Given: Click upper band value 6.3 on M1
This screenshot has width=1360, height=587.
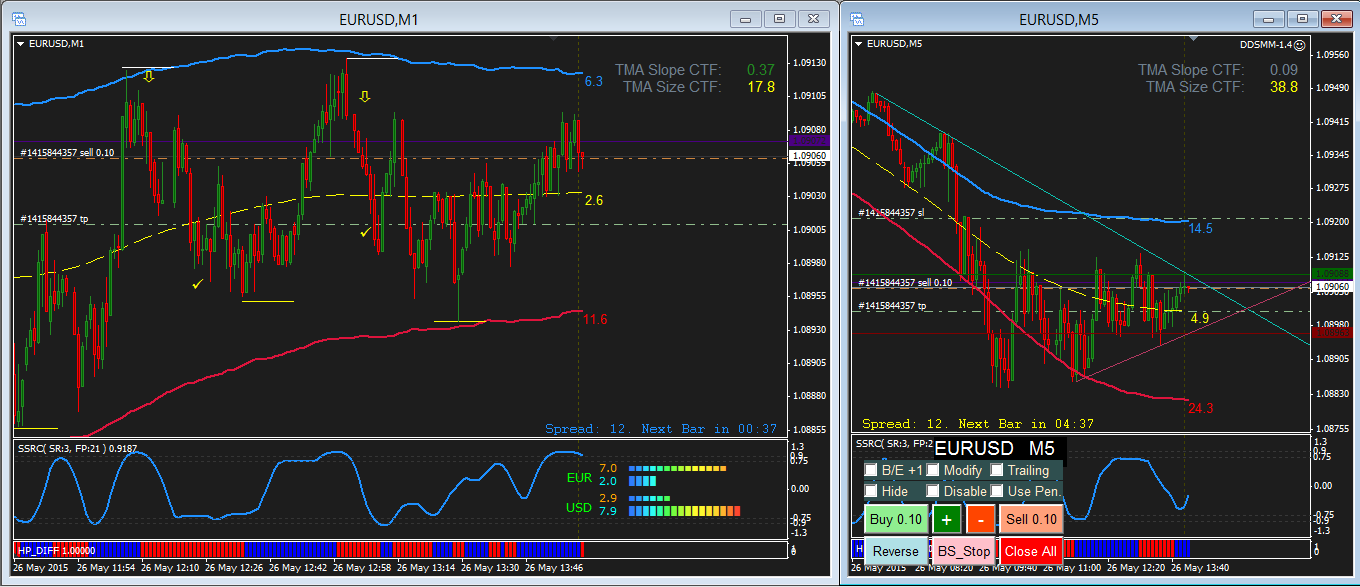Looking at the screenshot, I should coord(593,81).
